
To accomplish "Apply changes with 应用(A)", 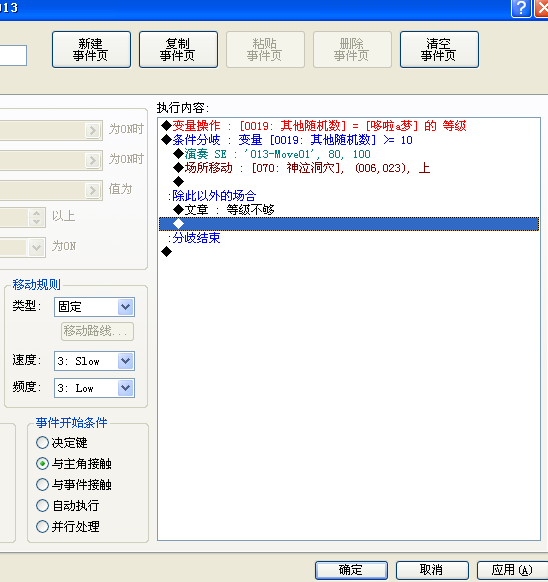I will (513, 570).
